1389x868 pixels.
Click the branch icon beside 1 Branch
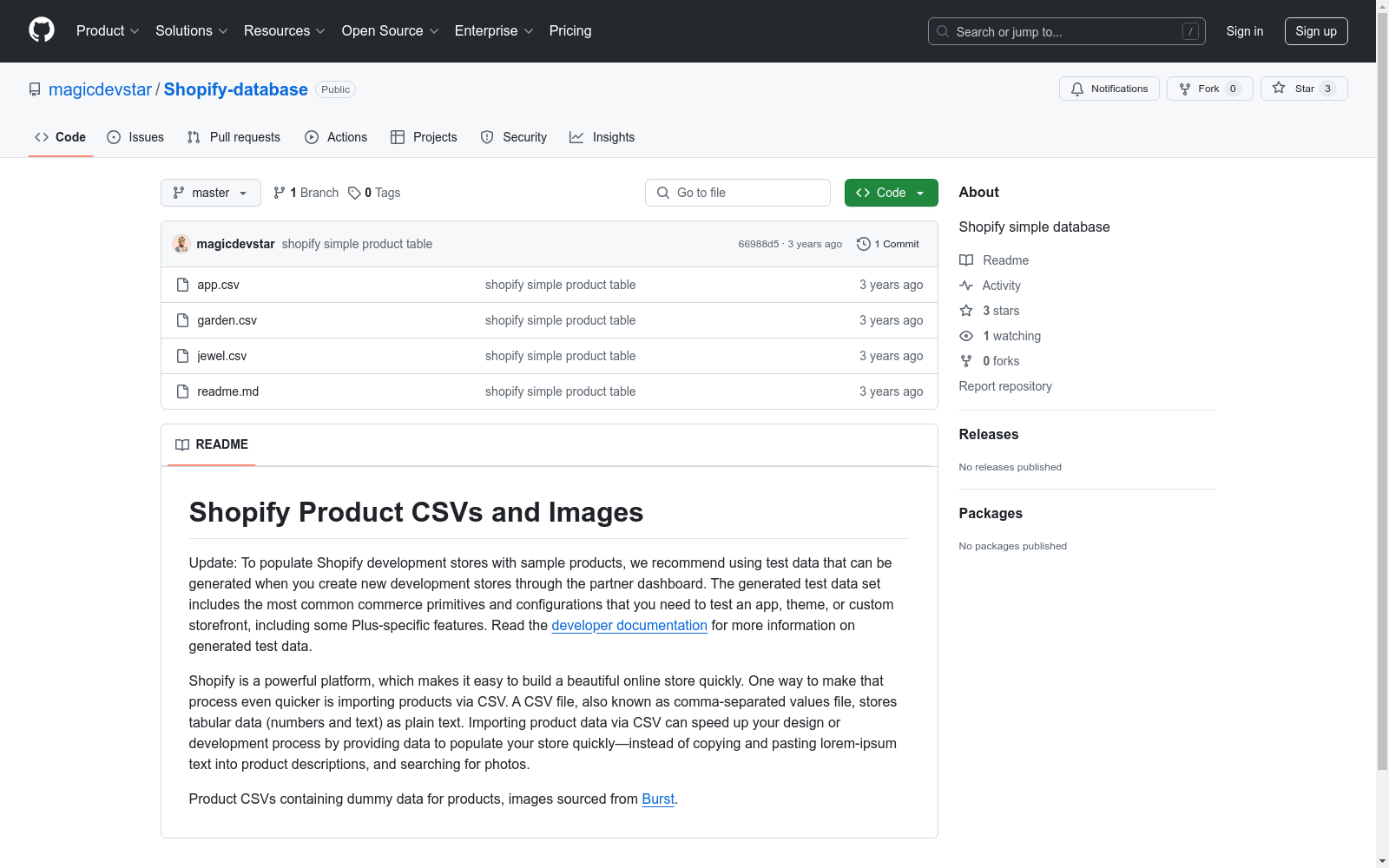click(280, 193)
